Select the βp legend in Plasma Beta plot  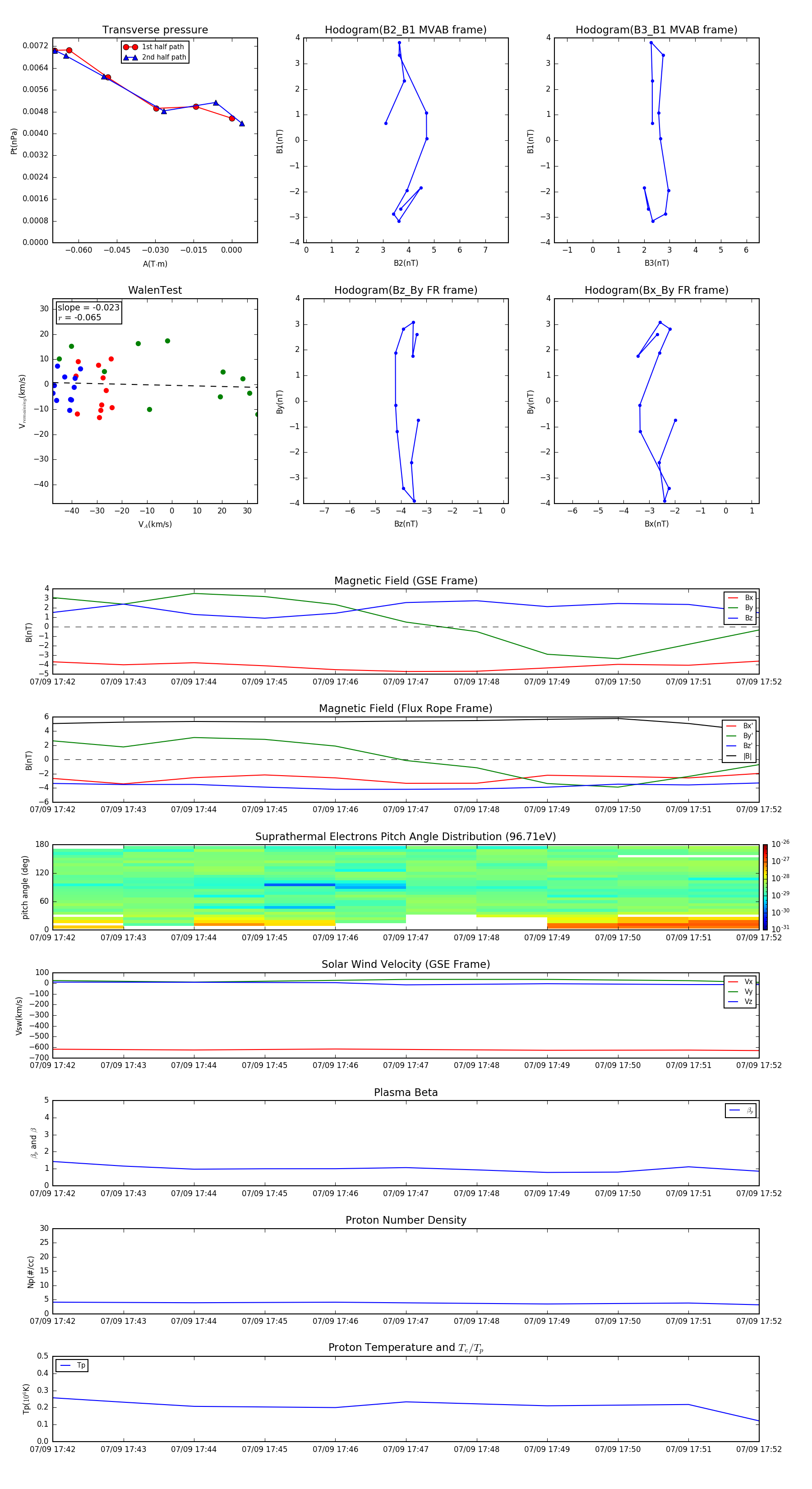click(741, 1110)
